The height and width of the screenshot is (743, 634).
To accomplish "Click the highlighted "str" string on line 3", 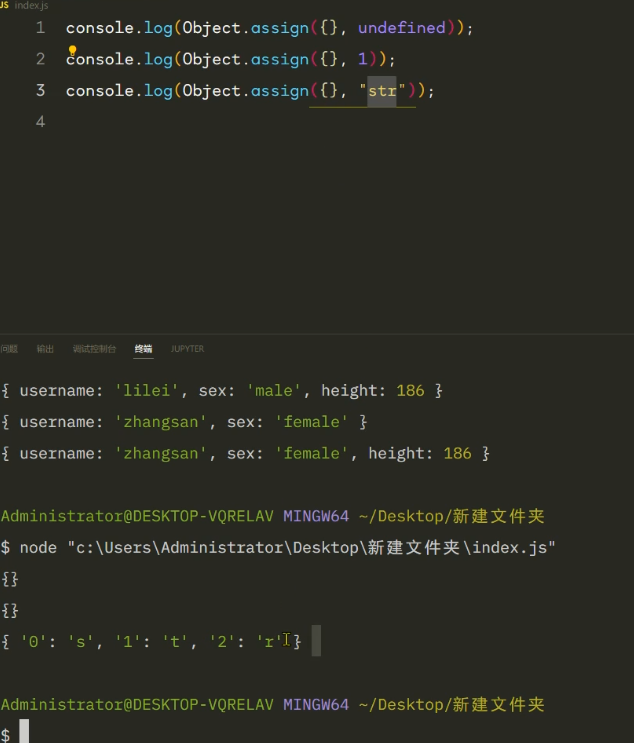I will click(382, 91).
